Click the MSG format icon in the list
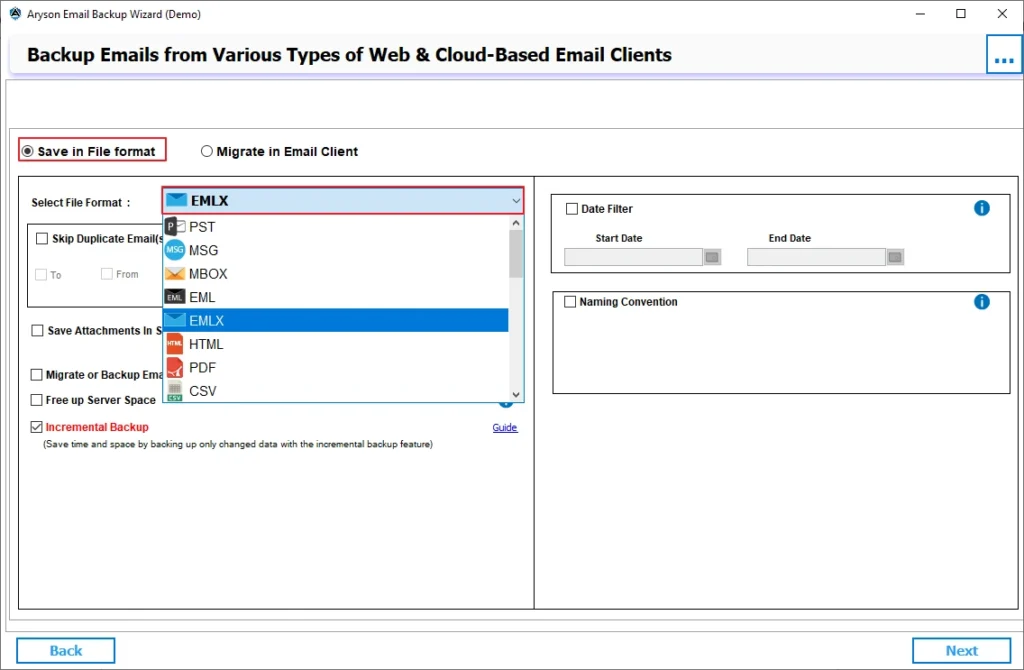The width and height of the screenshot is (1024, 670). click(x=174, y=250)
